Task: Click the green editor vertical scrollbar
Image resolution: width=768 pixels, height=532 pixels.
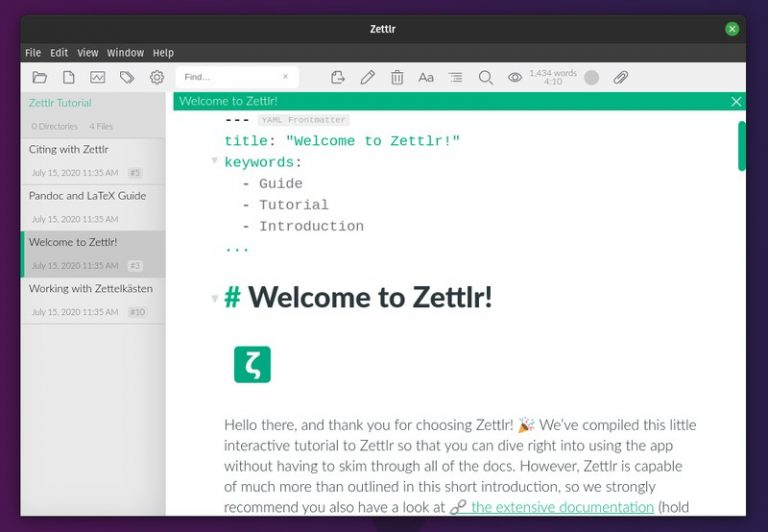Action: pyautogui.click(x=741, y=146)
